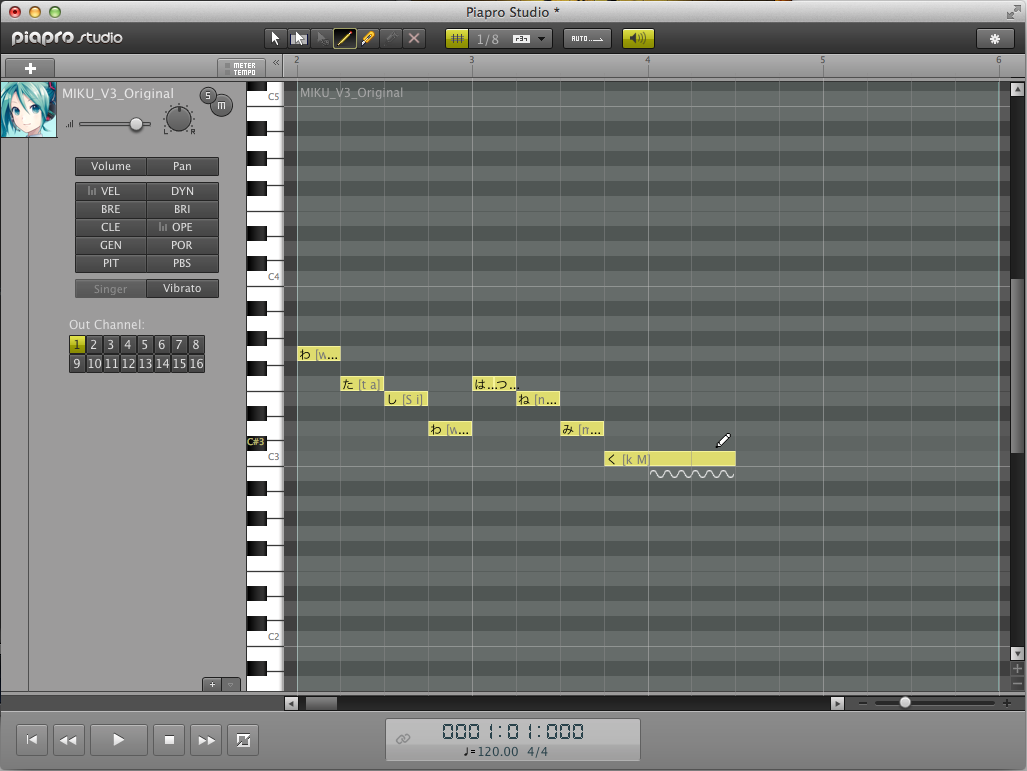Open the Meter Tempo panel
The width and height of the screenshot is (1027, 771).
[242, 68]
